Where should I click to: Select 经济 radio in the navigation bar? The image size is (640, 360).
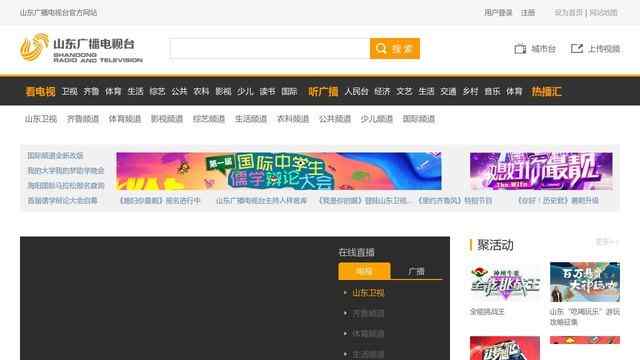tap(382, 91)
